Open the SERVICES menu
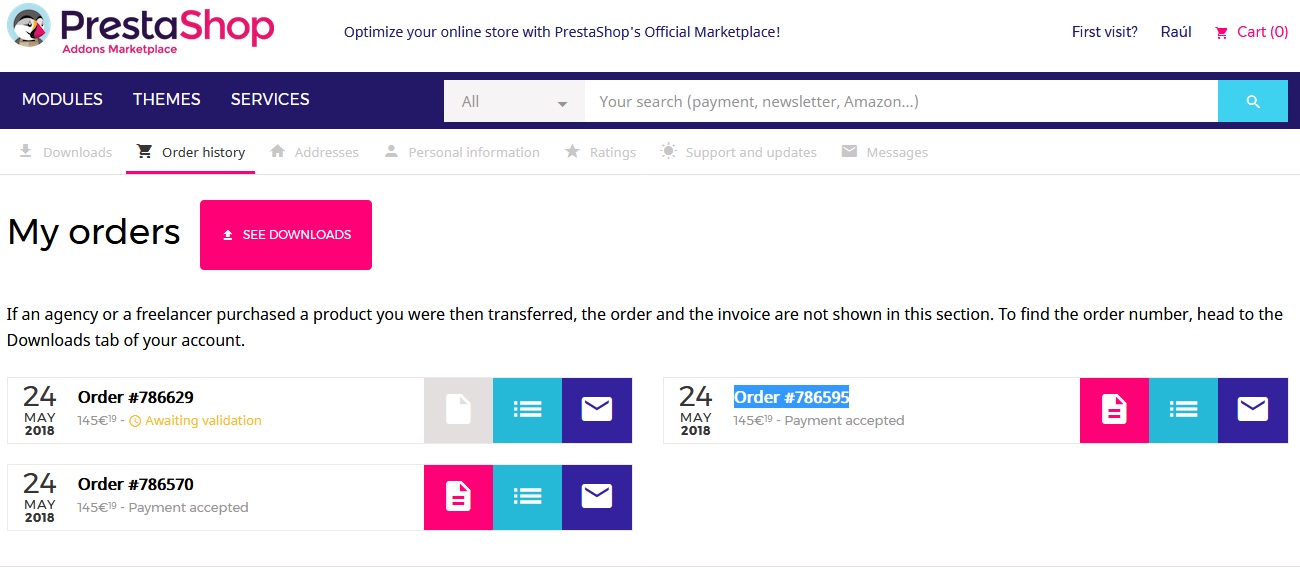The image size is (1300, 567). point(270,99)
